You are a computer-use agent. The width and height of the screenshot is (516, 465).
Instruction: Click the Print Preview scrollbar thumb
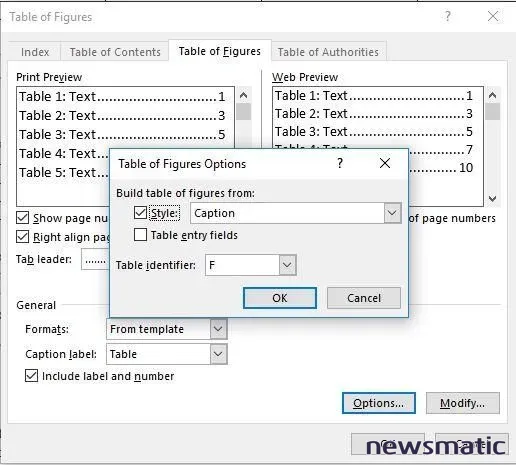point(244,112)
